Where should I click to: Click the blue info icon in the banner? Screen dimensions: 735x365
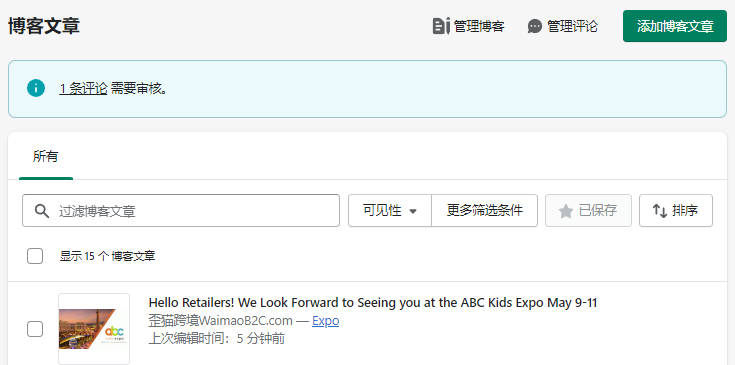point(36,88)
